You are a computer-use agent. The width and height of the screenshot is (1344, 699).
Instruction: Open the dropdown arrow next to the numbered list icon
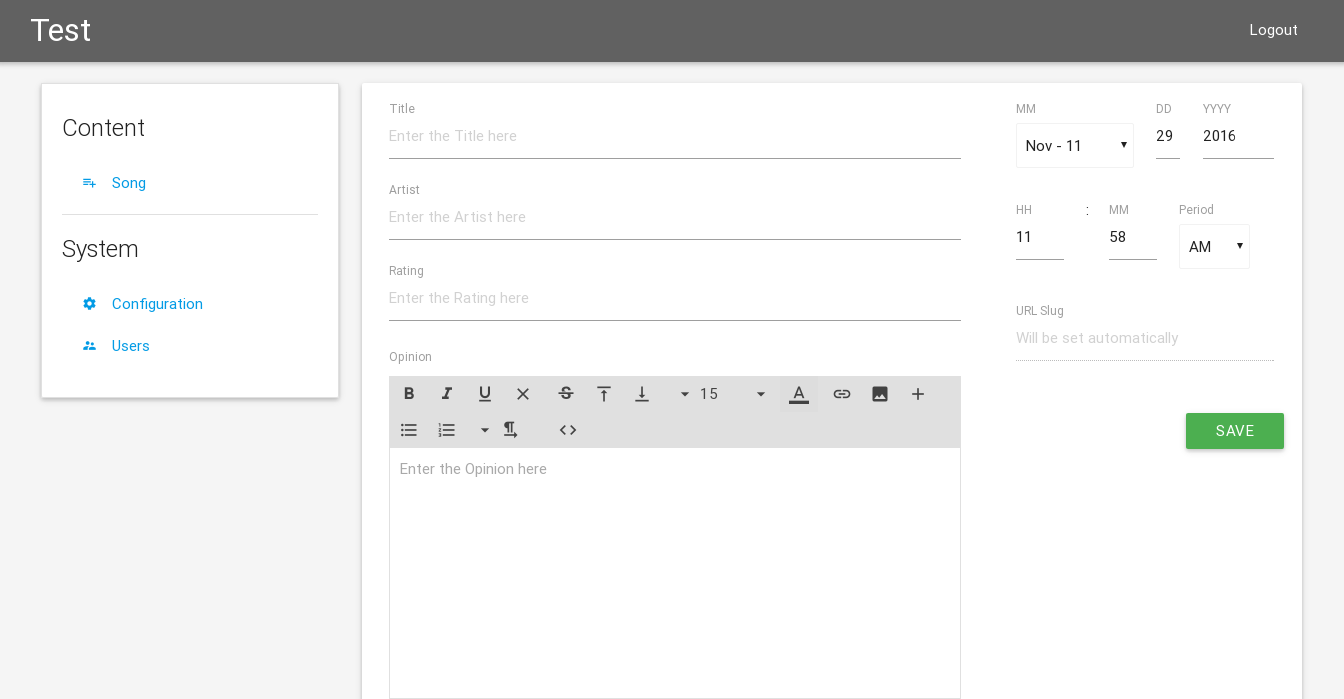tap(485, 430)
